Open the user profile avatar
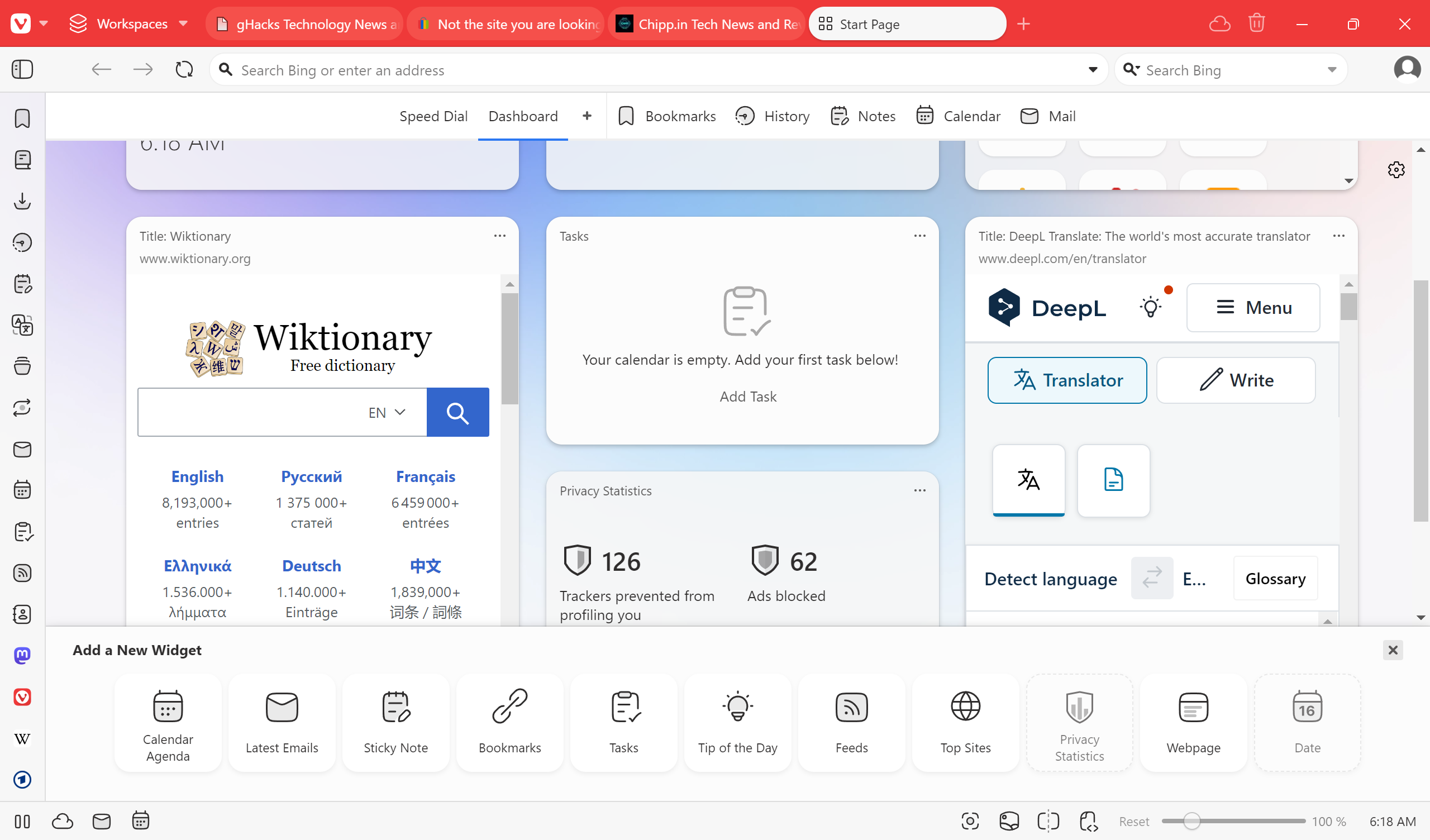Screen dimensions: 1430x840 1407,69
